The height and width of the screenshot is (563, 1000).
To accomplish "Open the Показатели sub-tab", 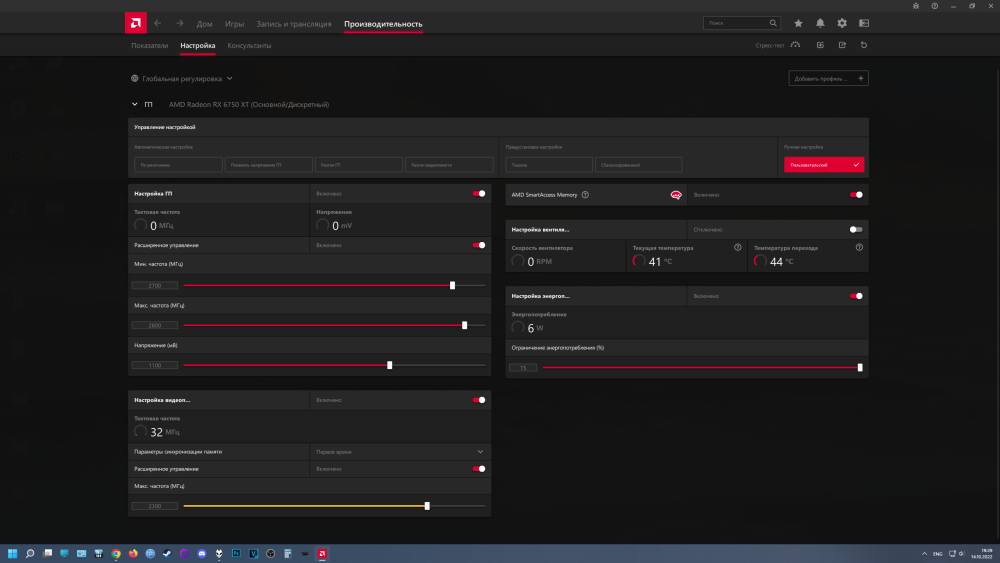I will pos(150,45).
